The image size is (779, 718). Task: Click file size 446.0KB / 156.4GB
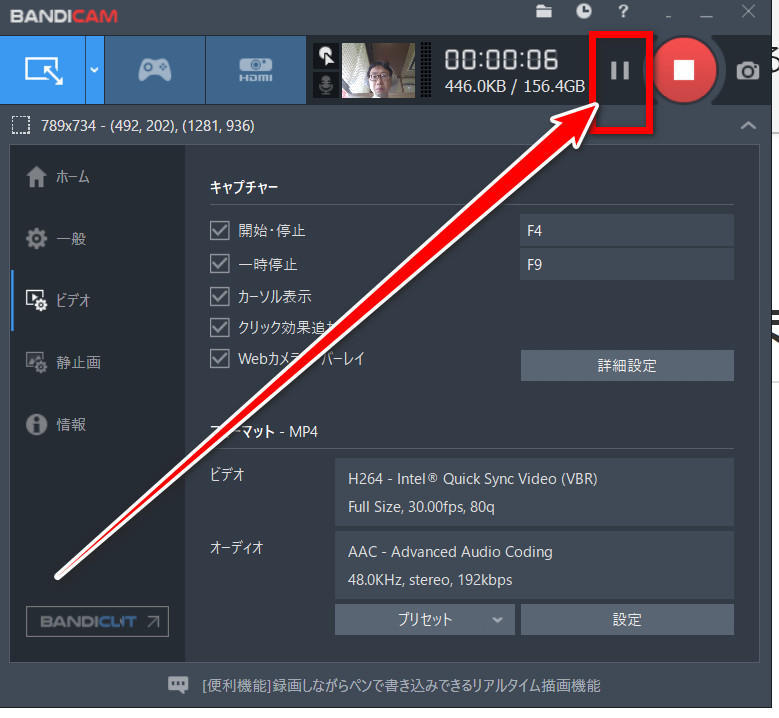click(x=515, y=86)
